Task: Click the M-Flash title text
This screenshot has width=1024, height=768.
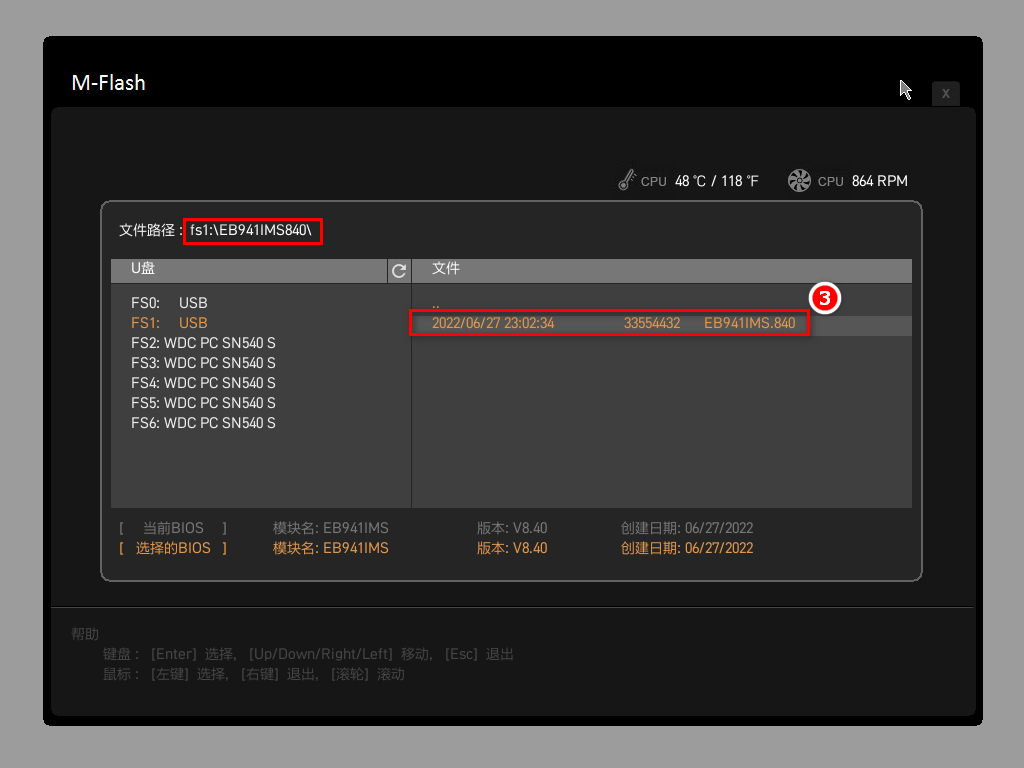Action: [108, 83]
